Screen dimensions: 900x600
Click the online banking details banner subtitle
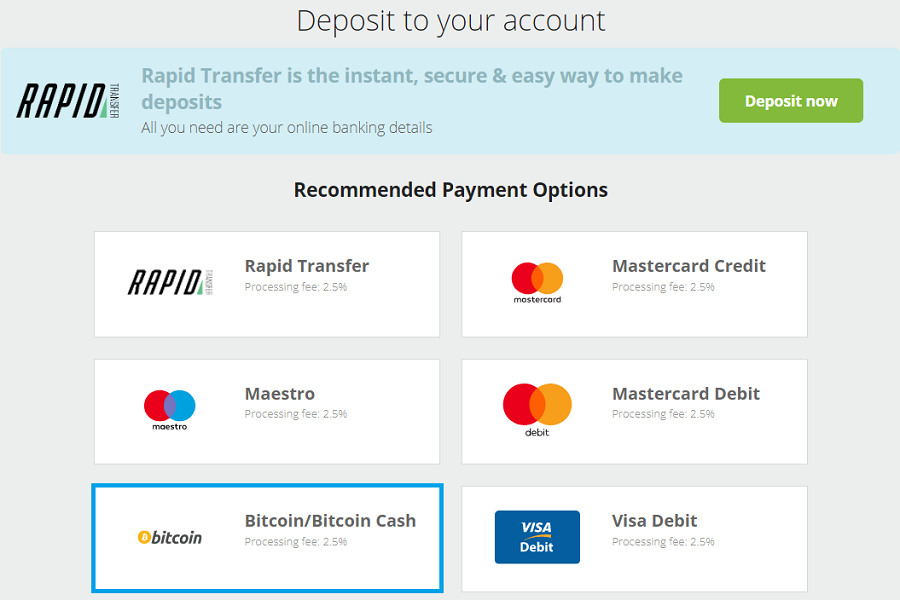click(286, 127)
